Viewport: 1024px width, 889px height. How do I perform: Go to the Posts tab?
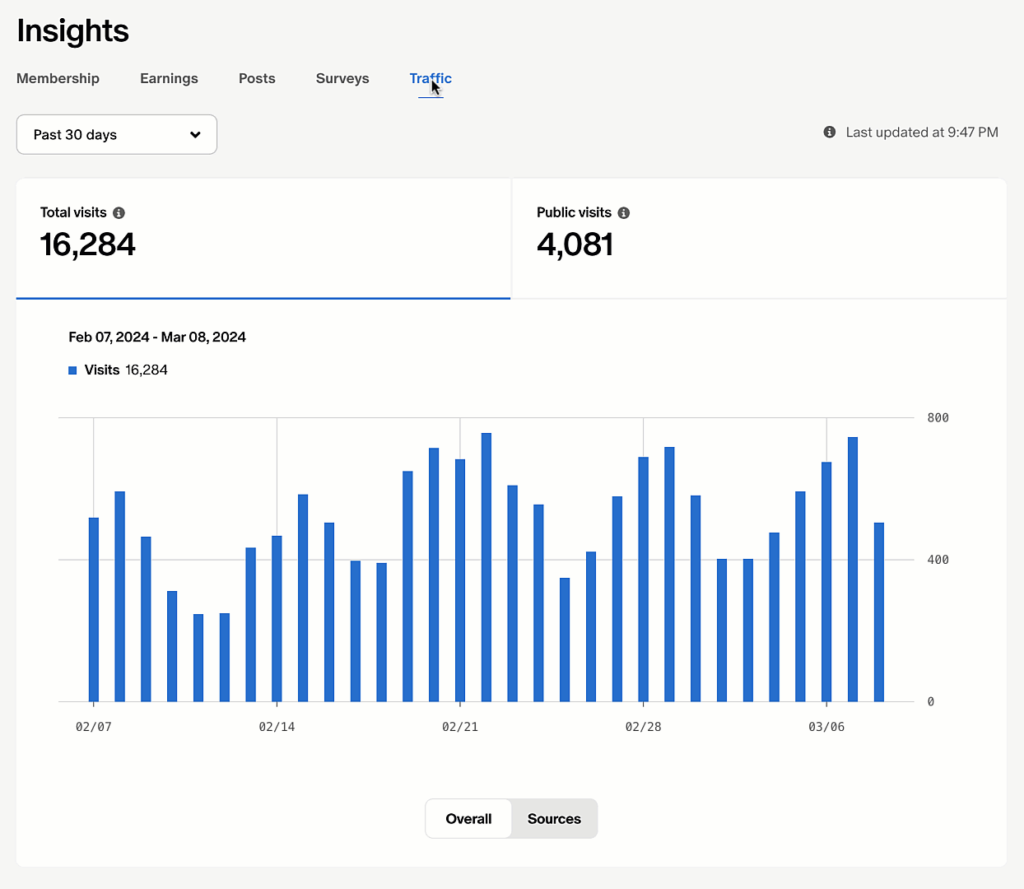click(257, 78)
